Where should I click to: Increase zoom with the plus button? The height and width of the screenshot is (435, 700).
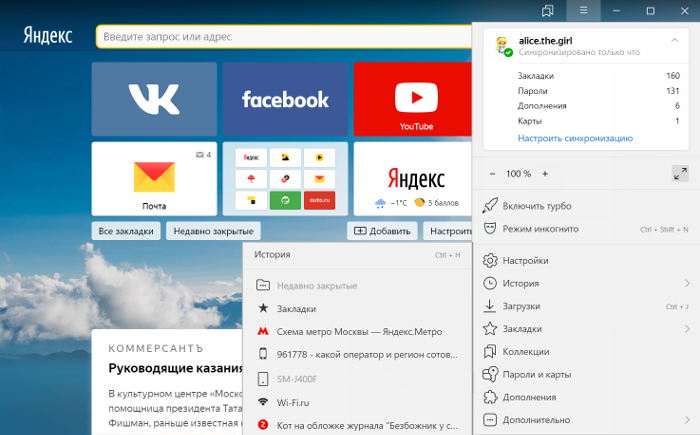(x=545, y=174)
